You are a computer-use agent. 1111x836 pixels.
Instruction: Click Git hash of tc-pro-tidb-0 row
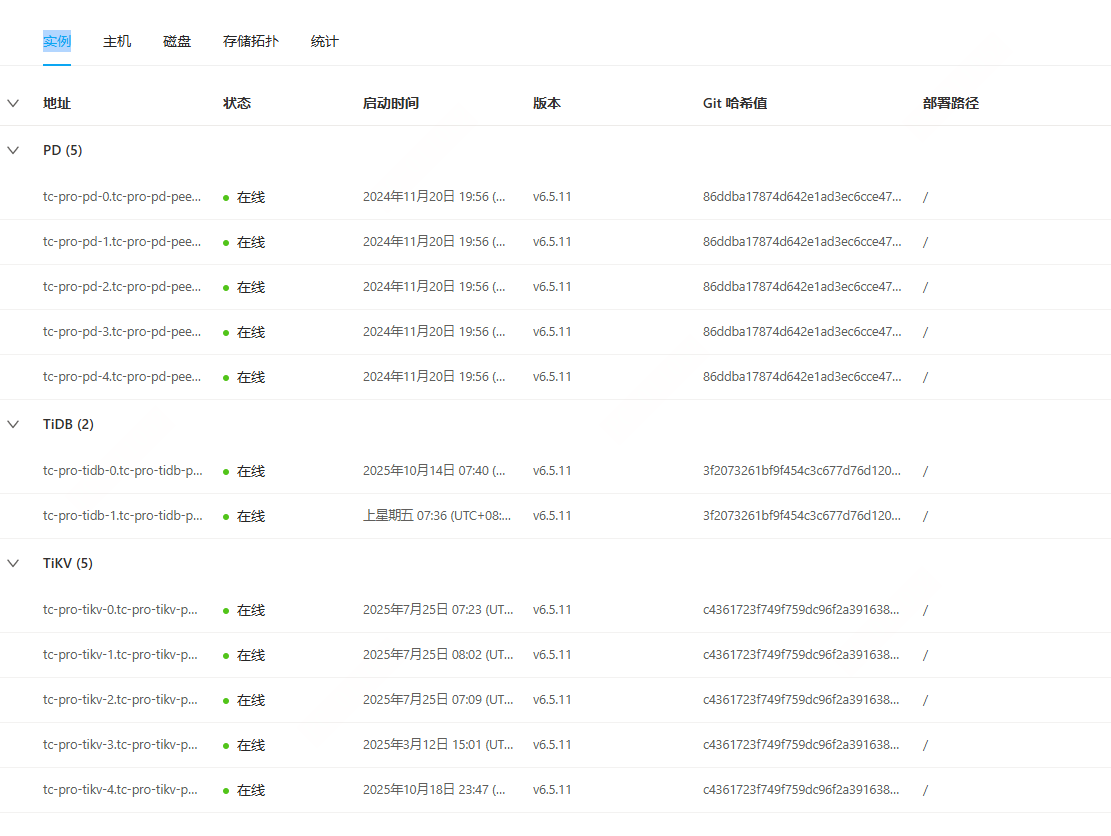tap(802, 471)
